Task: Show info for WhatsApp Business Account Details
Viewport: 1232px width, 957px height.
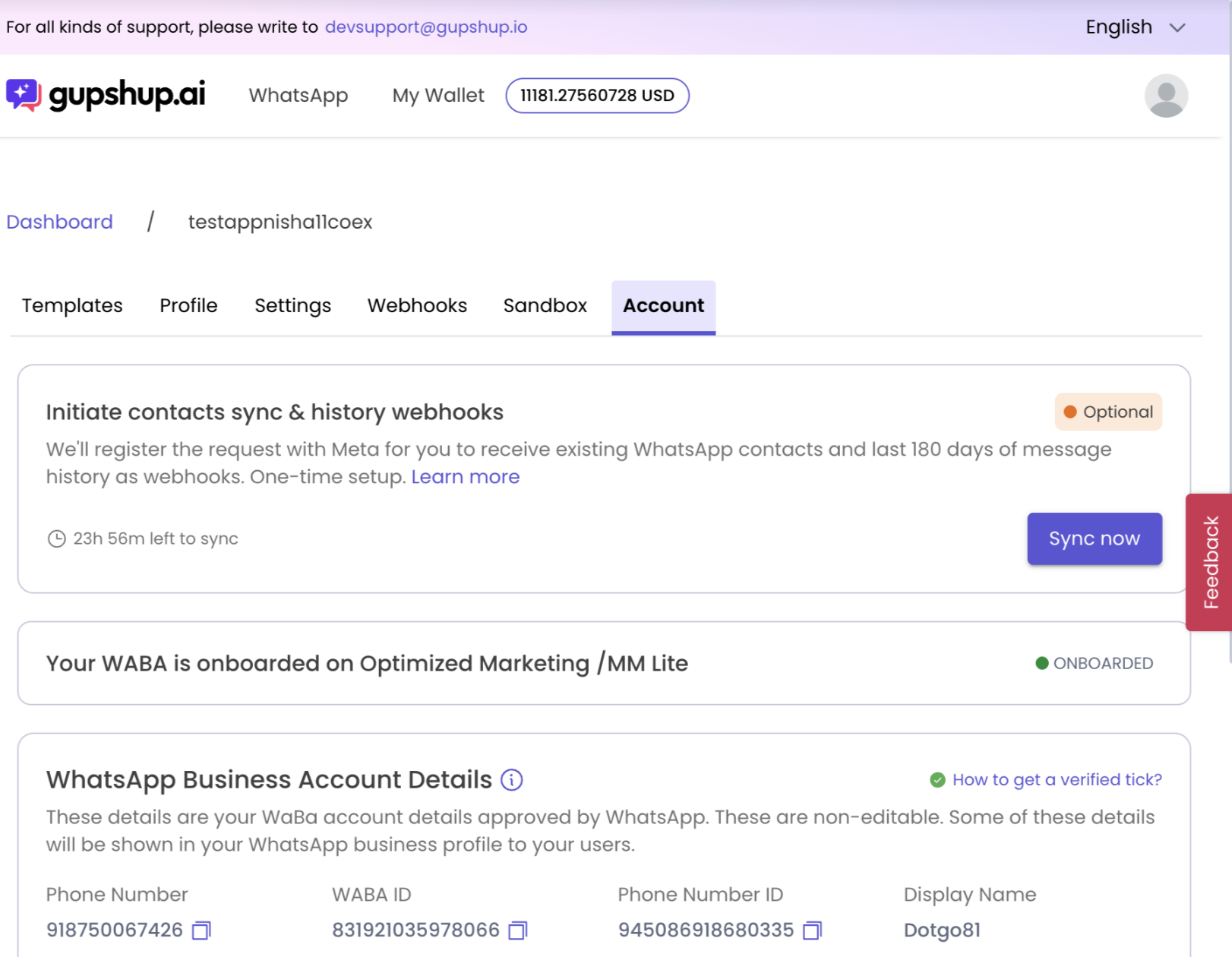Action: 512,780
